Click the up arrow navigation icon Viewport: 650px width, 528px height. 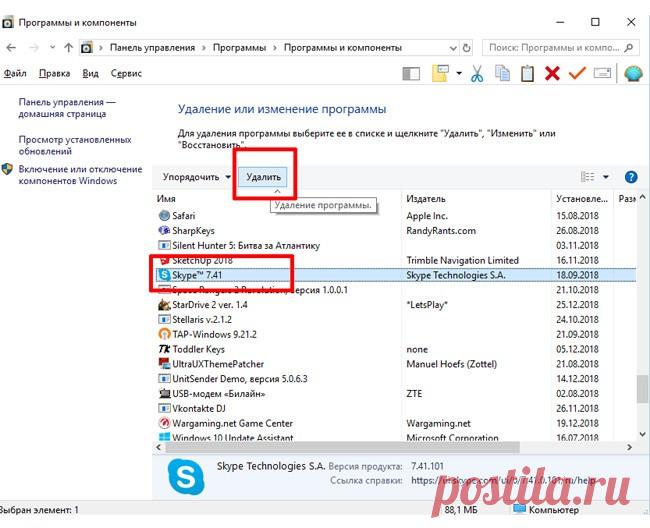[68, 47]
